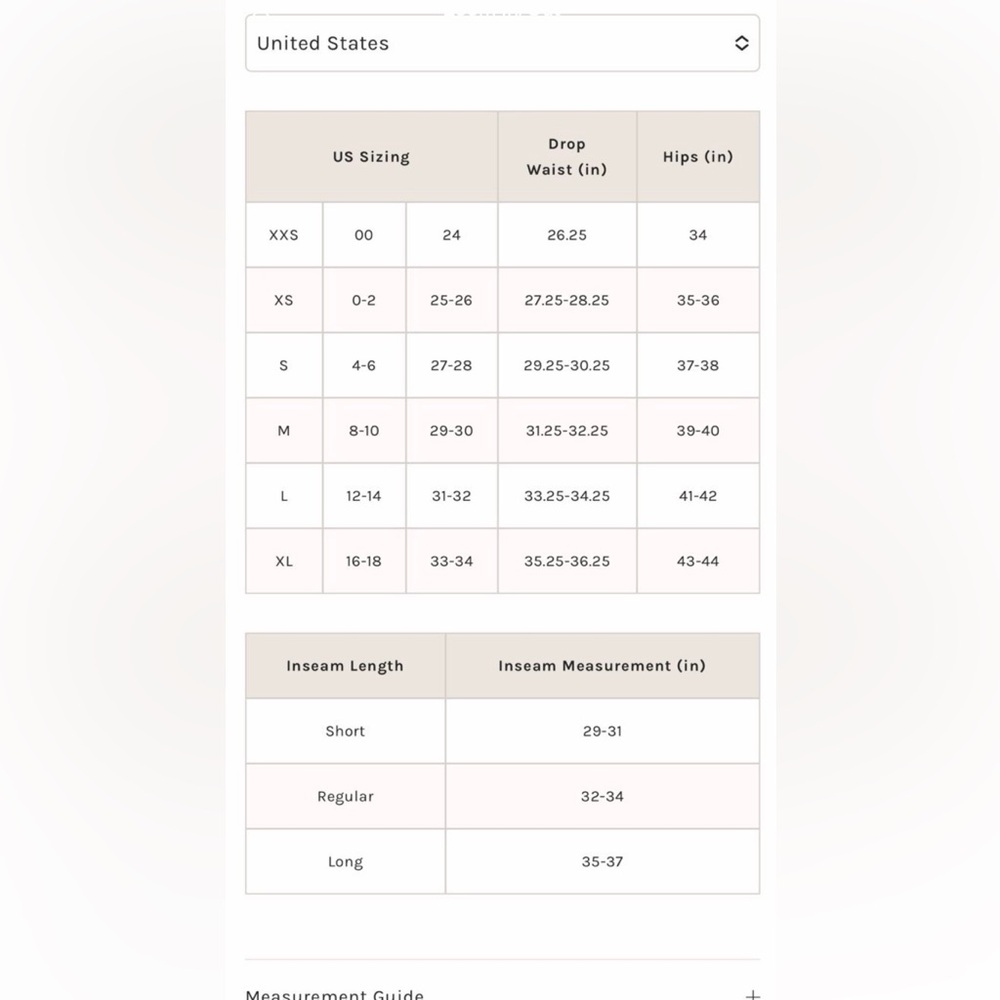Select the Short inseam row
Screen dimensions: 1000x1000
345,731
